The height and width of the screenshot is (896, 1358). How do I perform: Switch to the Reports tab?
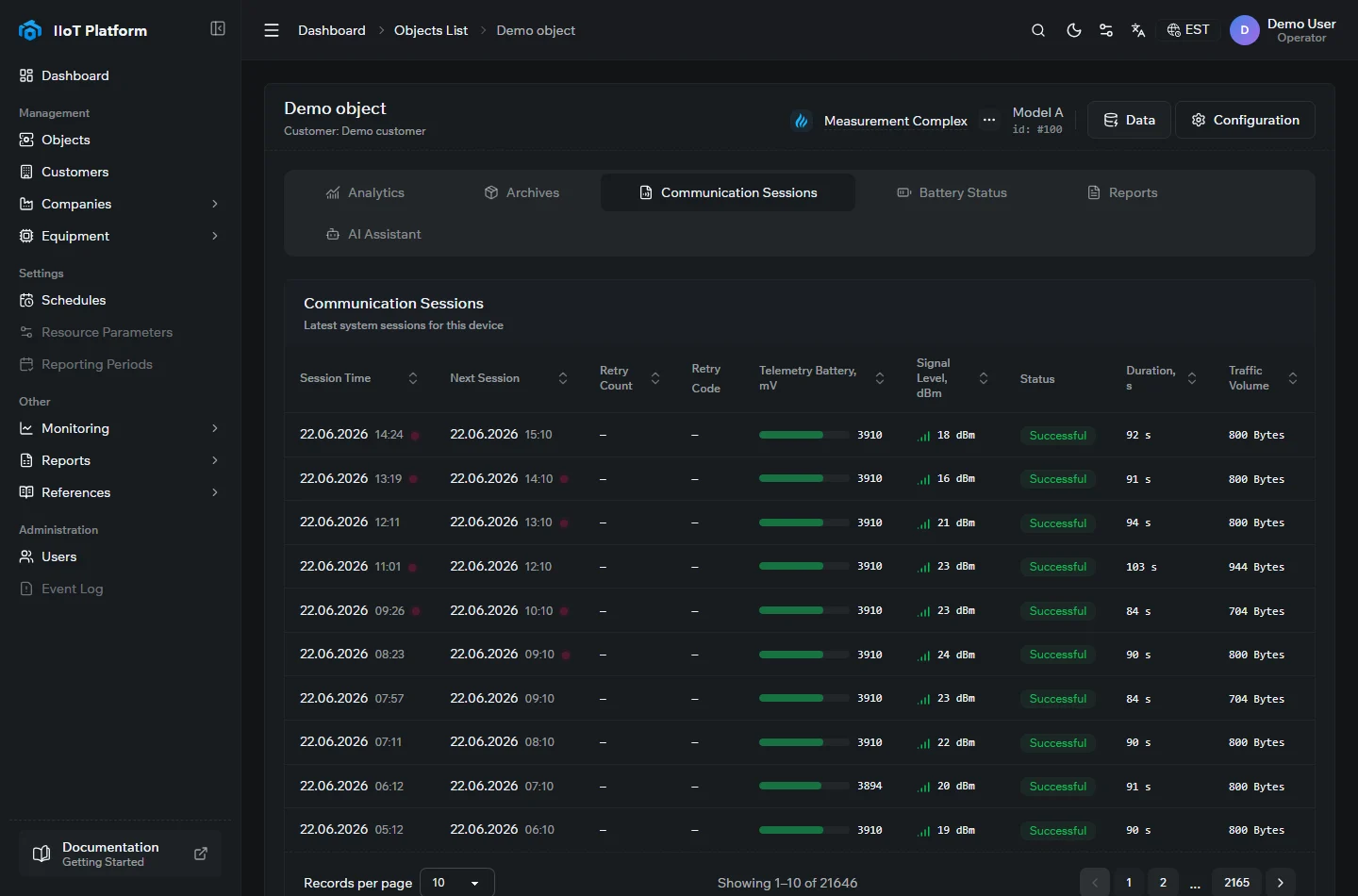click(x=1122, y=192)
